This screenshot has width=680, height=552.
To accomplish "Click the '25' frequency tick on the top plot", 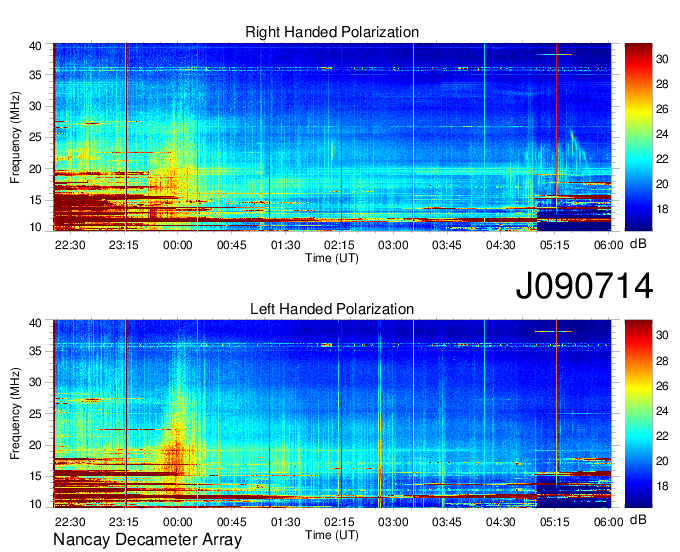I will (x=35, y=137).
